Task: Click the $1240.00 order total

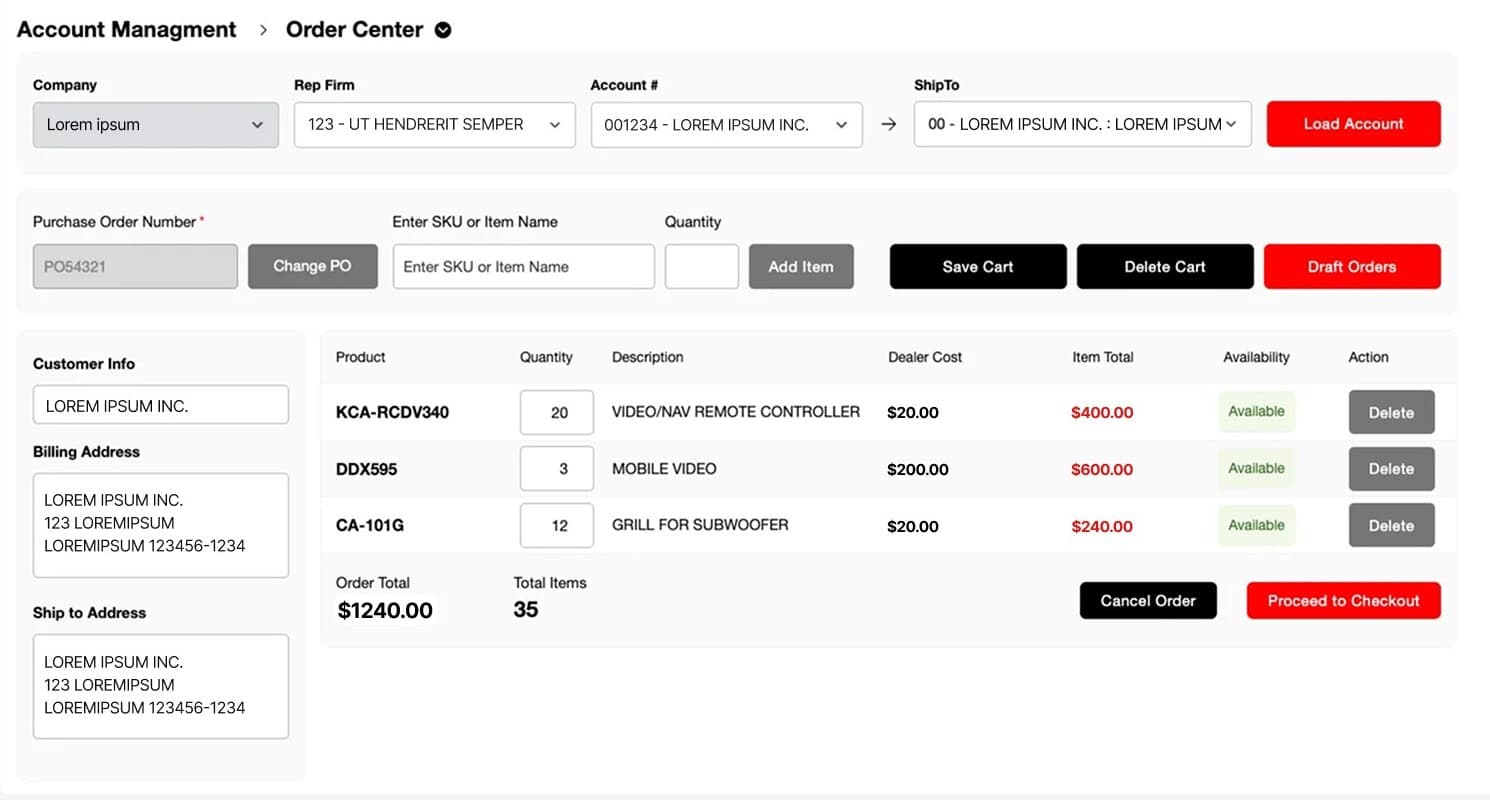Action: coord(385,611)
